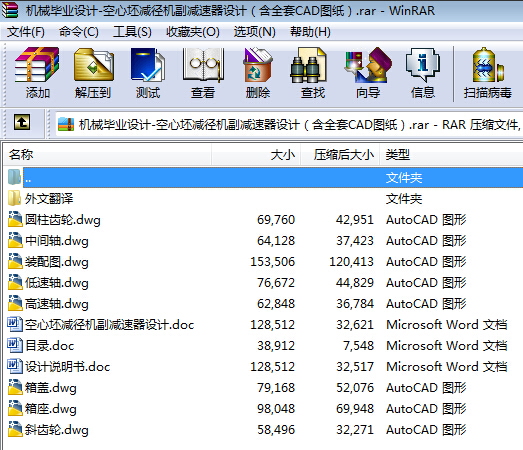523x450 pixels.
Task: Open the View (查看) toolbar icon
Action: pos(203,65)
